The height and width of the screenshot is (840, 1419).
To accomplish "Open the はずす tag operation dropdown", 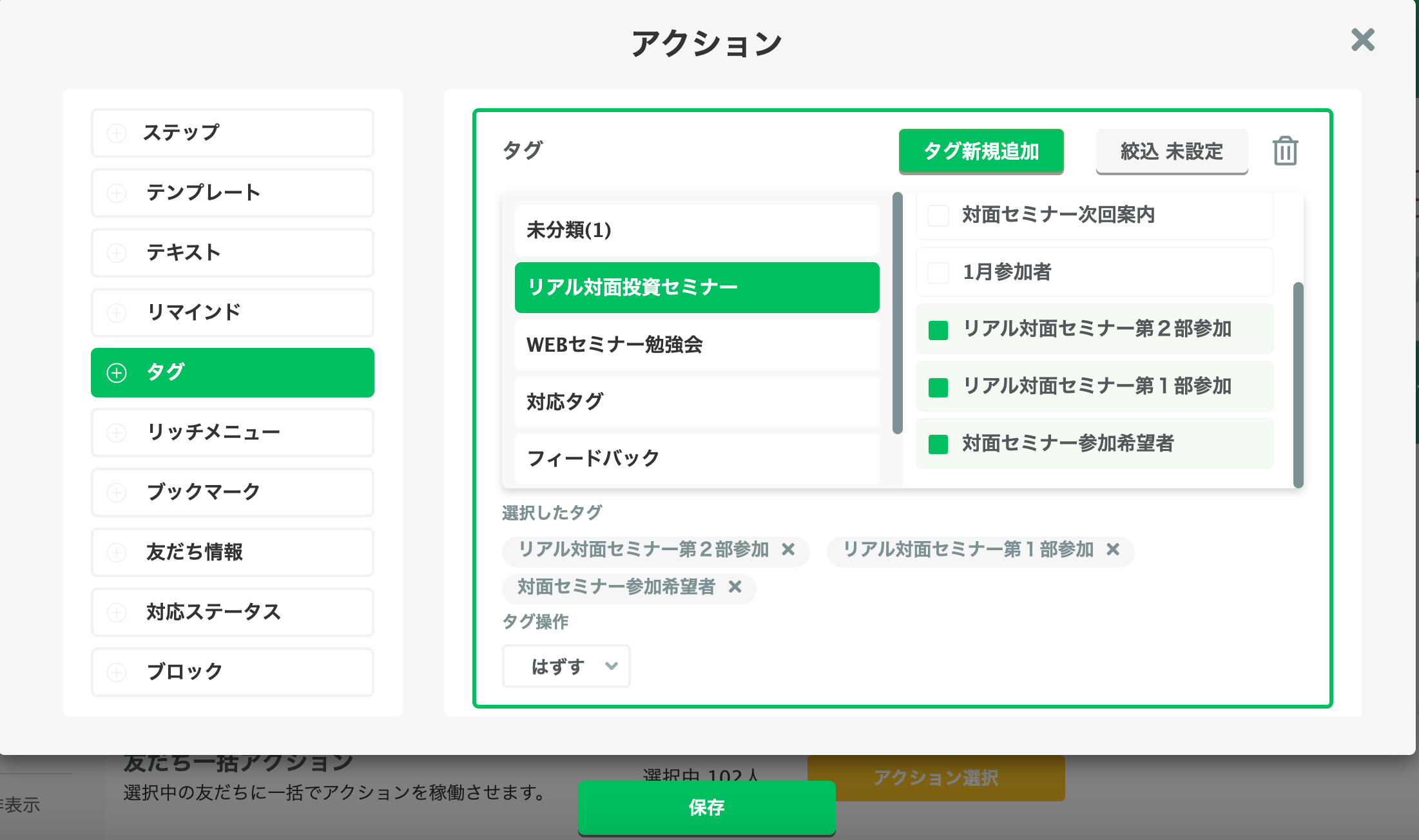I will pos(566,666).
